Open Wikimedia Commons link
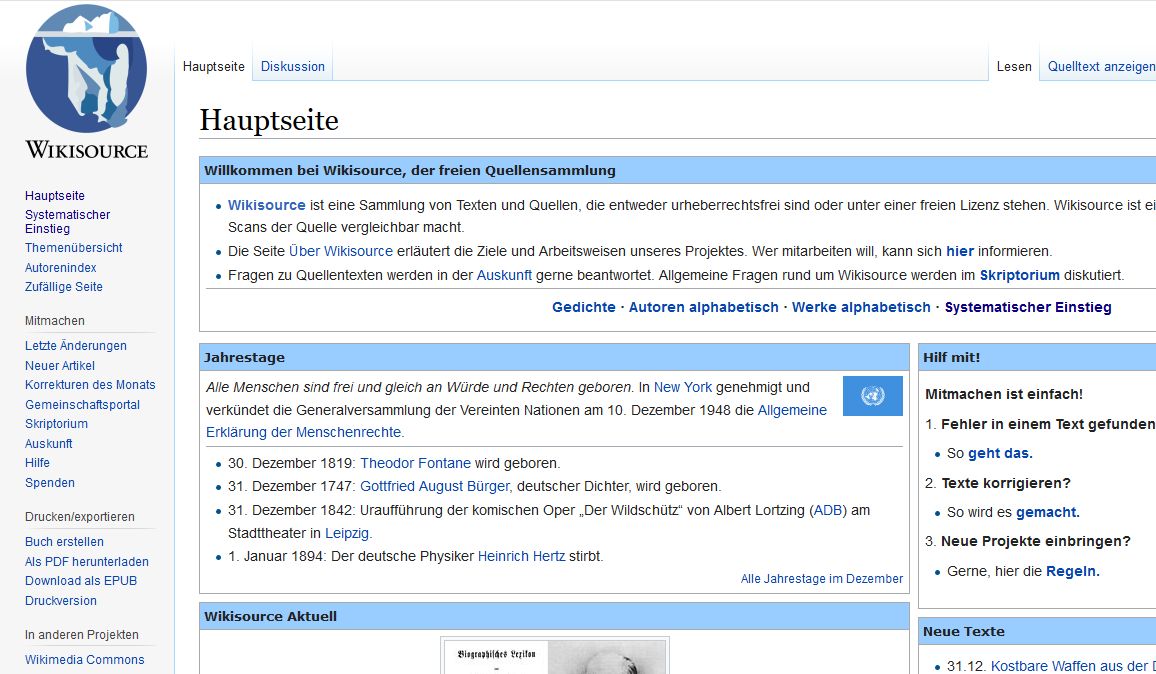The image size is (1156, 674). pos(85,660)
